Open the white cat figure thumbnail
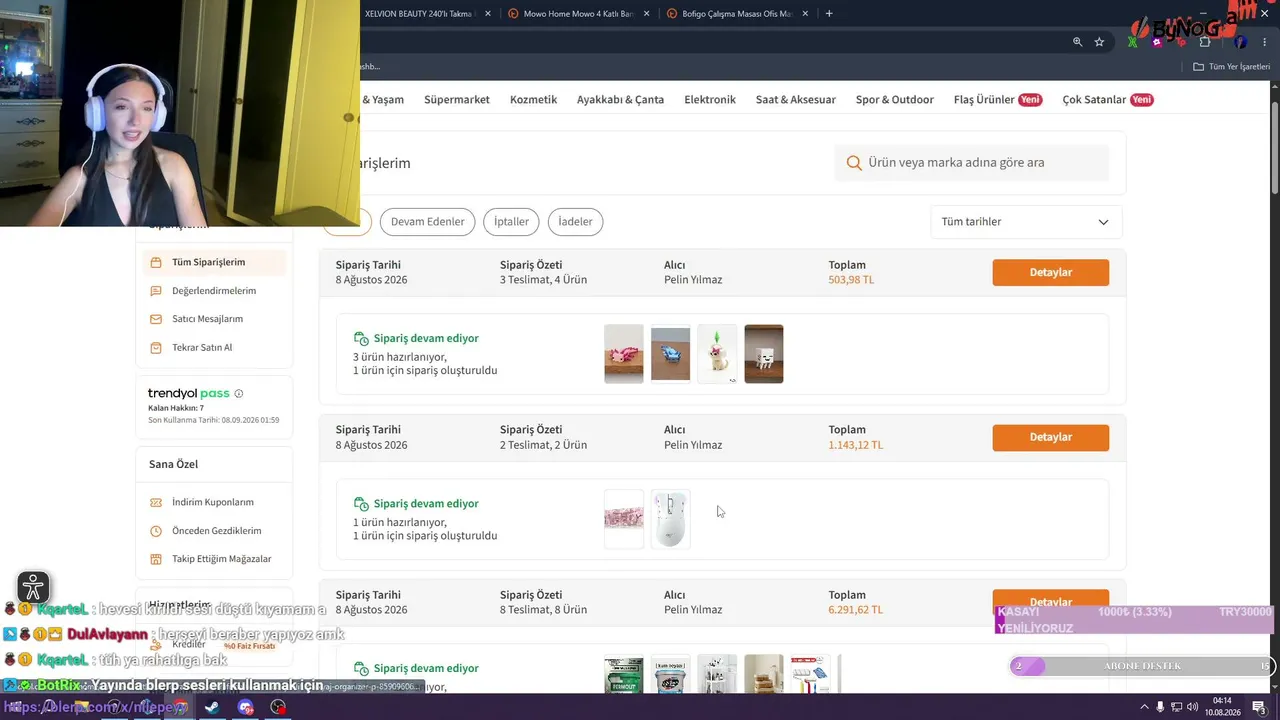The image size is (1280, 720). (x=717, y=354)
